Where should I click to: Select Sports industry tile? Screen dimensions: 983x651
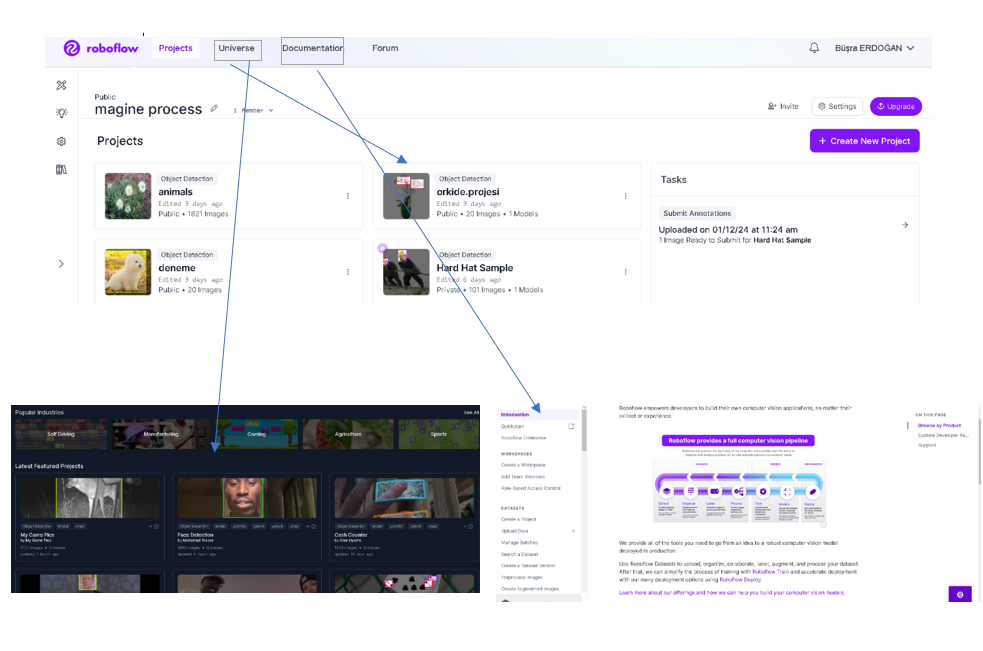coord(439,434)
